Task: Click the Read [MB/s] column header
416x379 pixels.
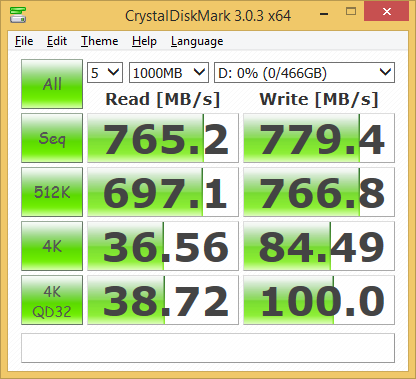Action: pyautogui.click(x=163, y=99)
